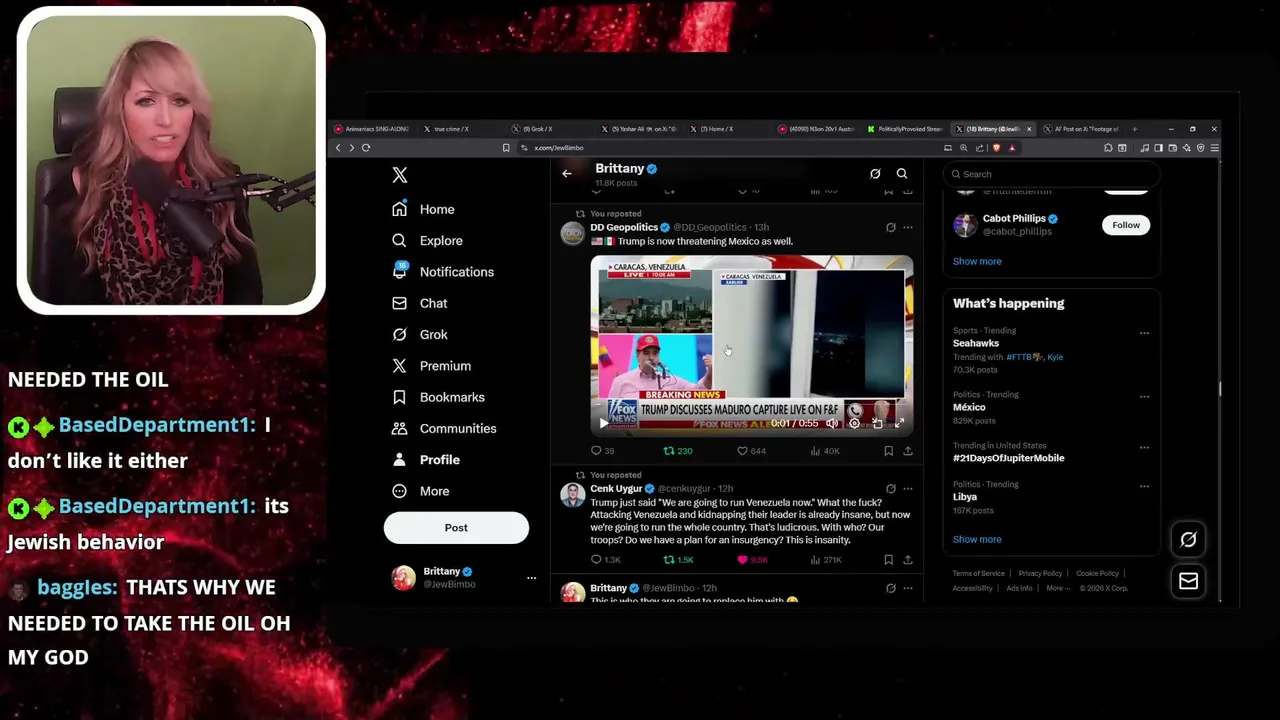Click search icon in Brittany profile header
Viewport: 1280px width, 720px height.
tap(902, 174)
